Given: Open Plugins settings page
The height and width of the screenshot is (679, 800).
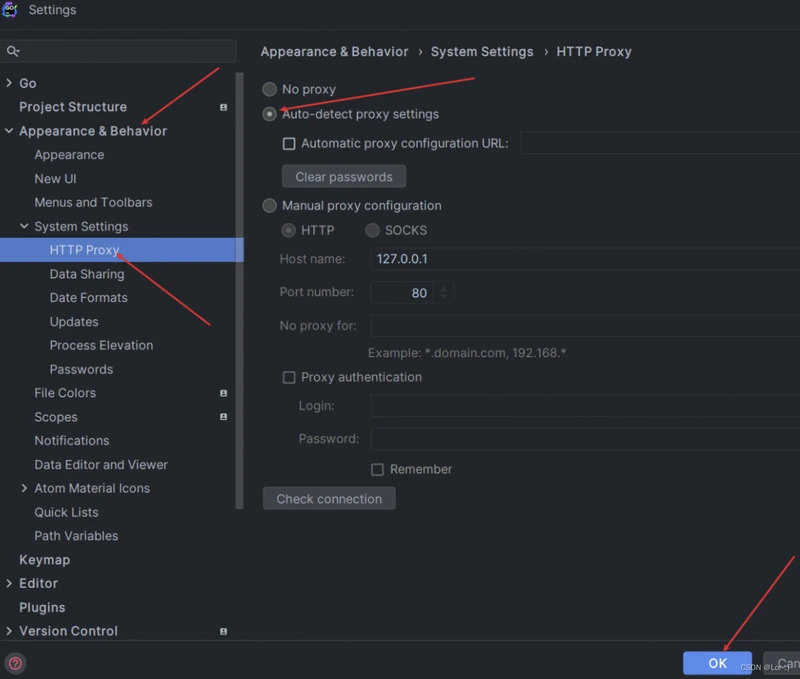Looking at the screenshot, I should coord(42,607).
